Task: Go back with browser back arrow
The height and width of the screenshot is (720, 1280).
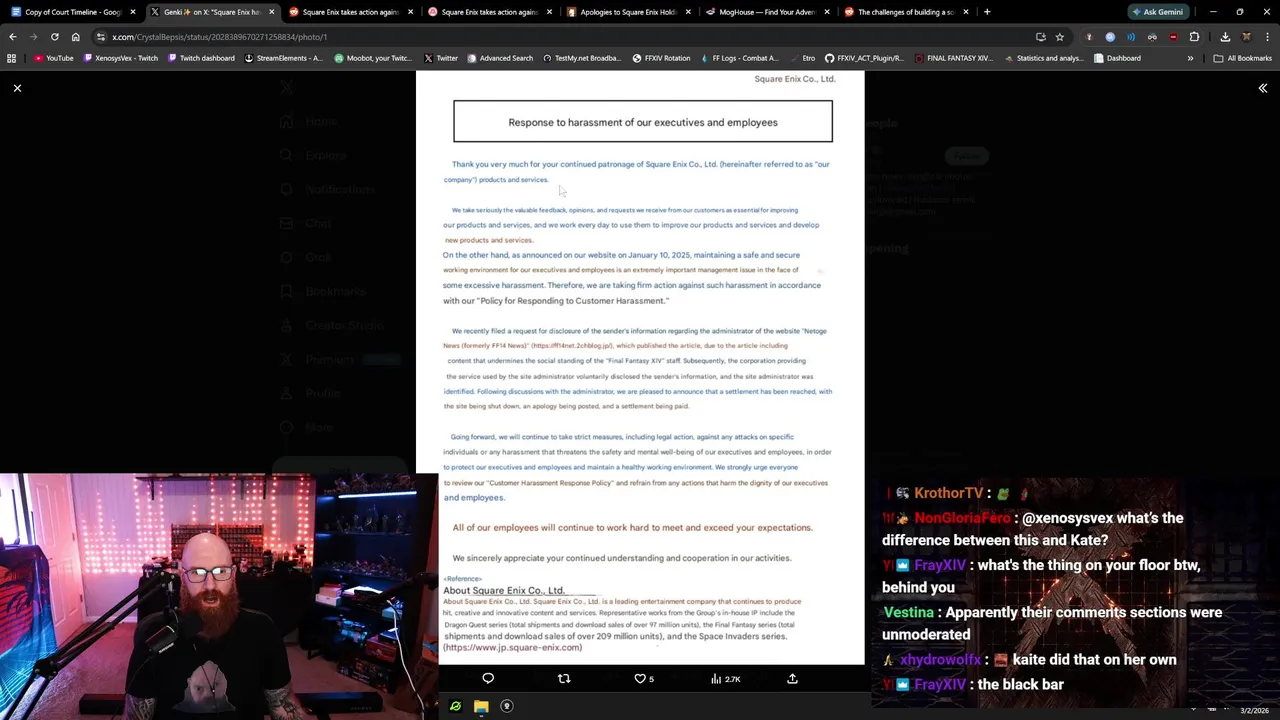Action: click(12, 37)
